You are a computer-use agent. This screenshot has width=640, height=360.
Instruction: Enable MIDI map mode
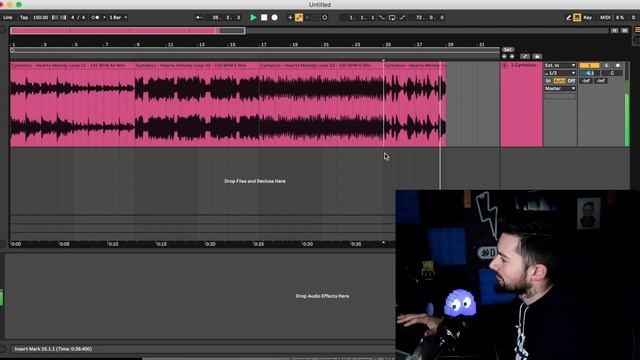pyautogui.click(x=605, y=18)
